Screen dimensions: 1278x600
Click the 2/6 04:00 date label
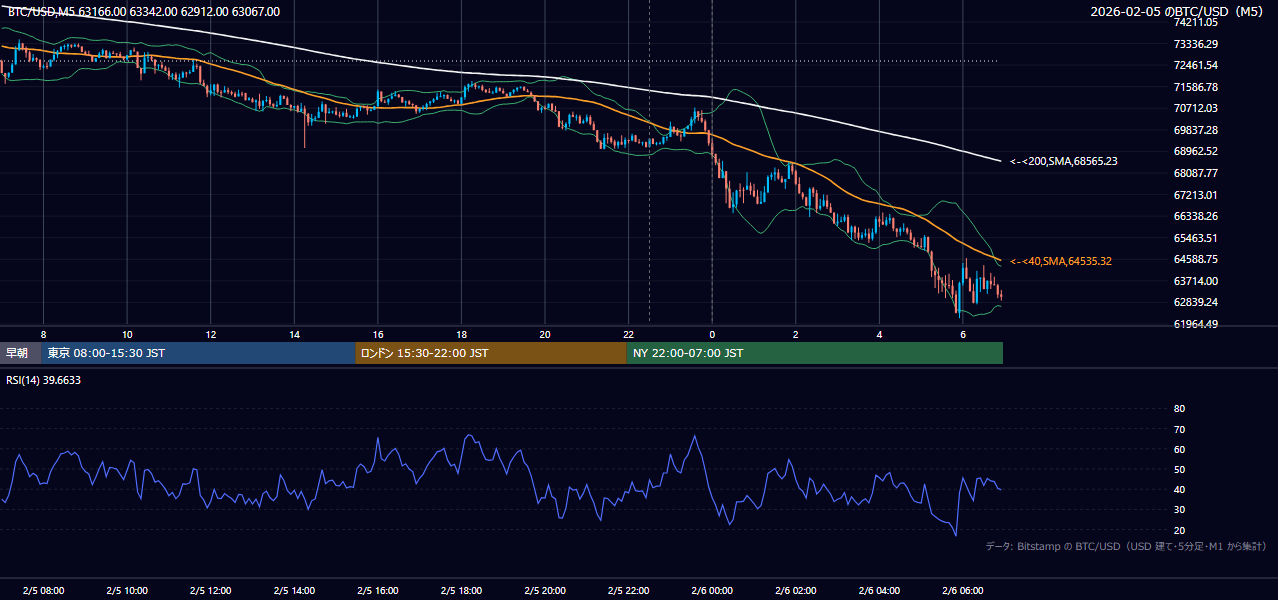click(879, 591)
